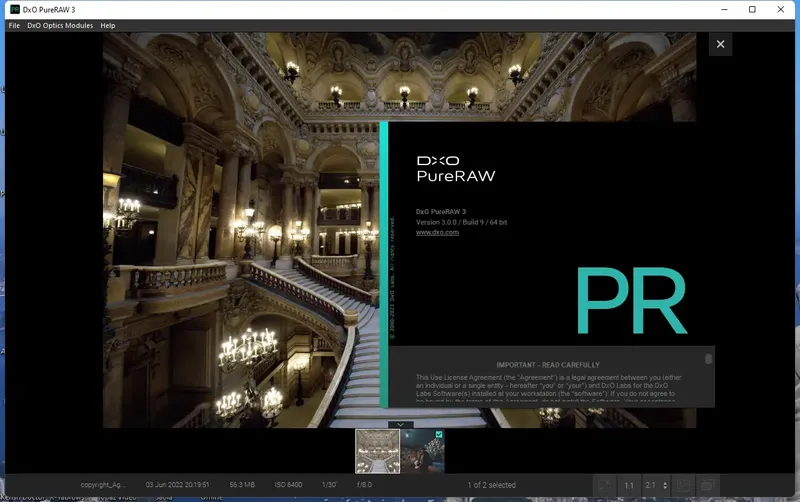The image size is (800, 502).
Task: Click the 'Version 3.0.0 / Build 9 / 64 bit' text
Action: pyautogui.click(x=461, y=222)
